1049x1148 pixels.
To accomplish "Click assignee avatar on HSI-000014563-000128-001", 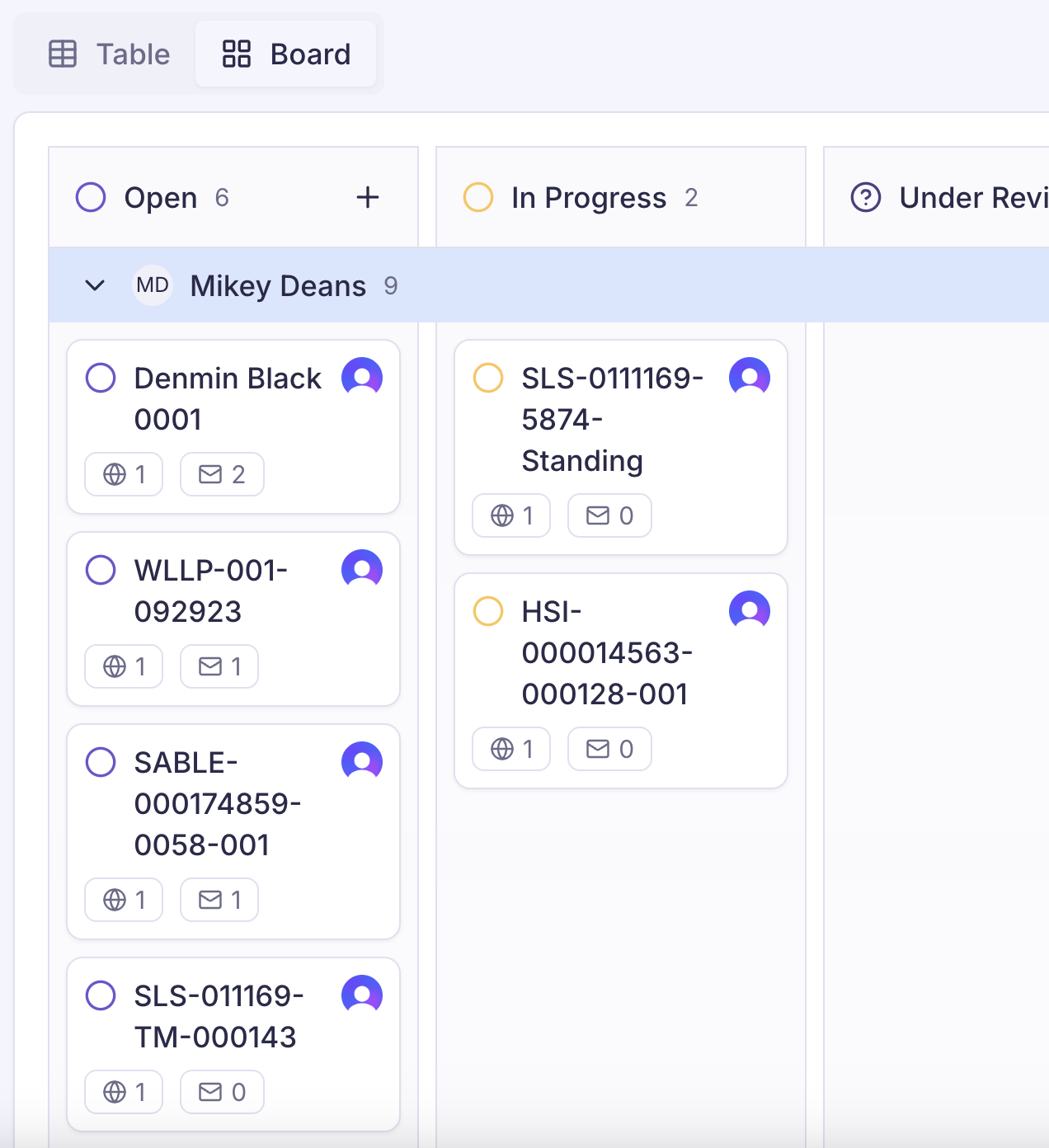I will tap(750, 611).
